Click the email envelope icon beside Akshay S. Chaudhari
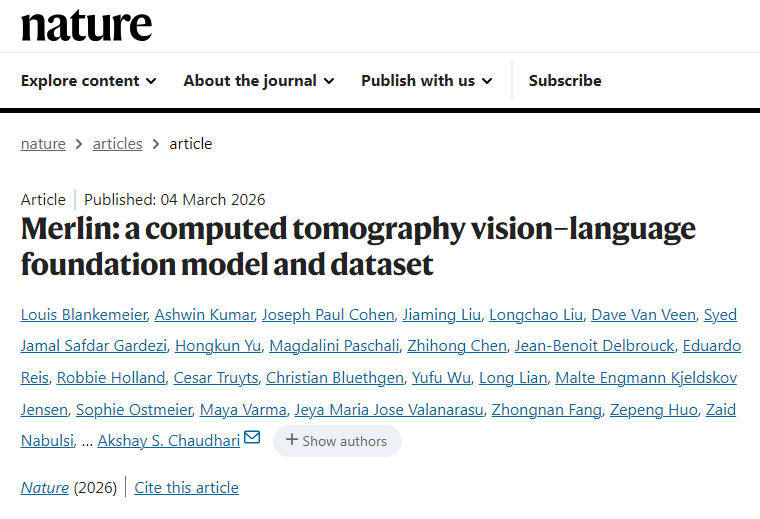 pyautogui.click(x=252, y=438)
